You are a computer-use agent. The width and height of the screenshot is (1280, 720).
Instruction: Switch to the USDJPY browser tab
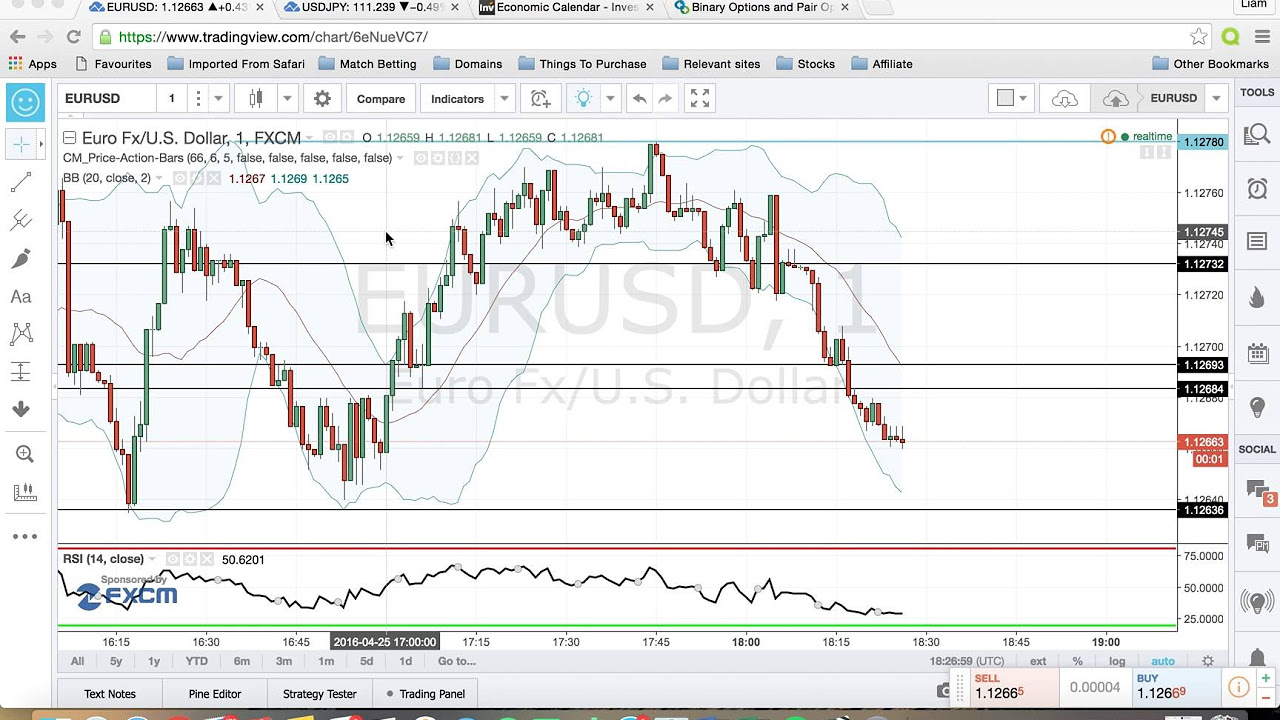tap(370, 8)
